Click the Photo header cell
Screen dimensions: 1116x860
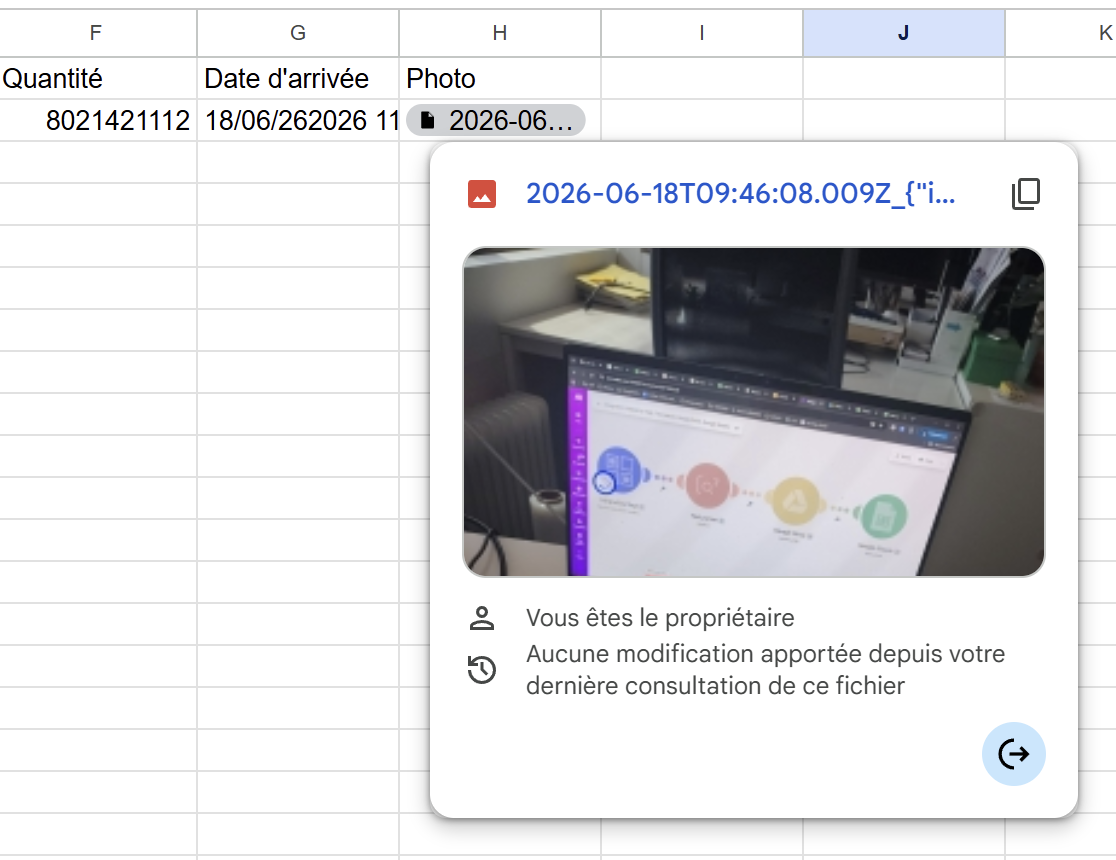[x=500, y=78]
